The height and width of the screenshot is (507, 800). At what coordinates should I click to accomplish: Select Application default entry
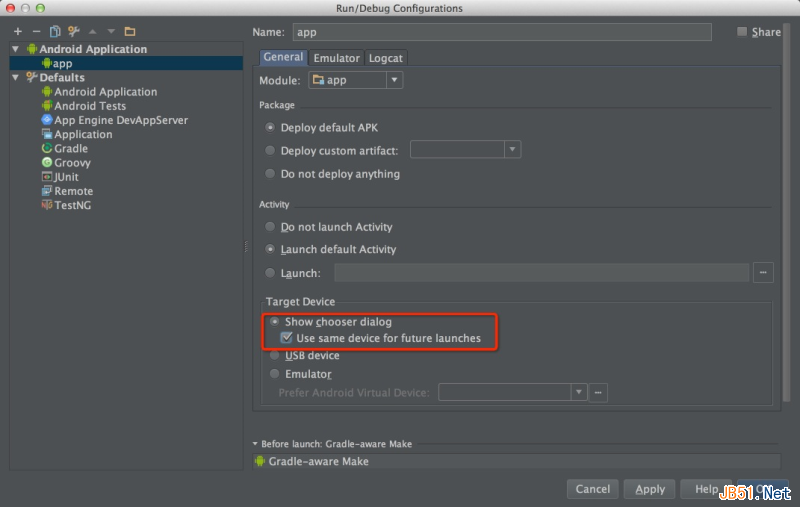click(77, 135)
